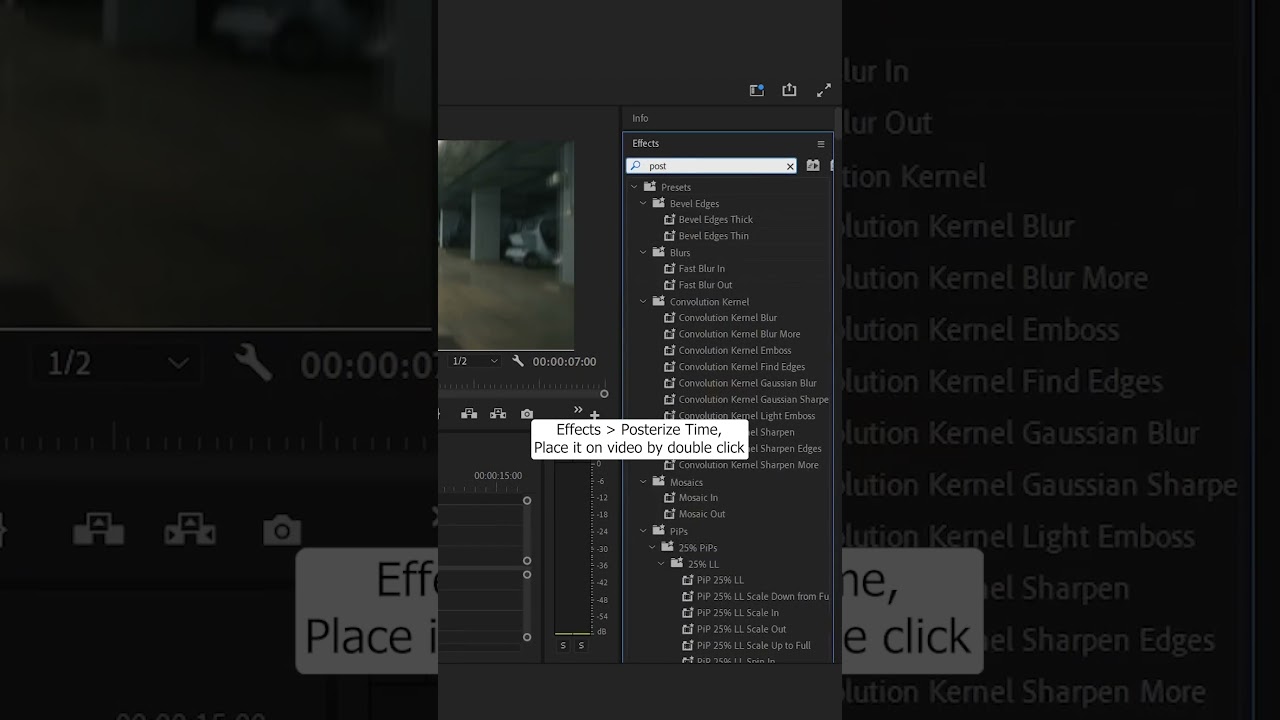Switch to the Info panel tab
The height and width of the screenshot is (720, 1280).
640,118
